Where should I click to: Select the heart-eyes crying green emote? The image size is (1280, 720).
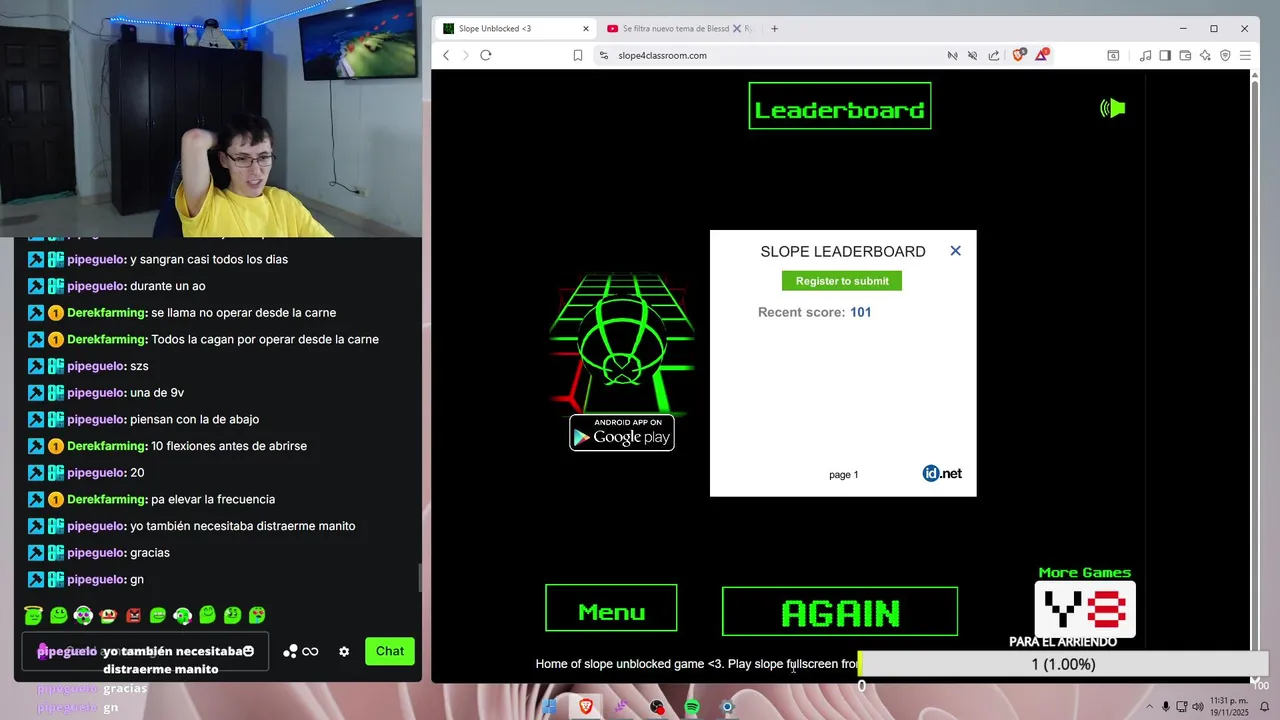point(257,615)
